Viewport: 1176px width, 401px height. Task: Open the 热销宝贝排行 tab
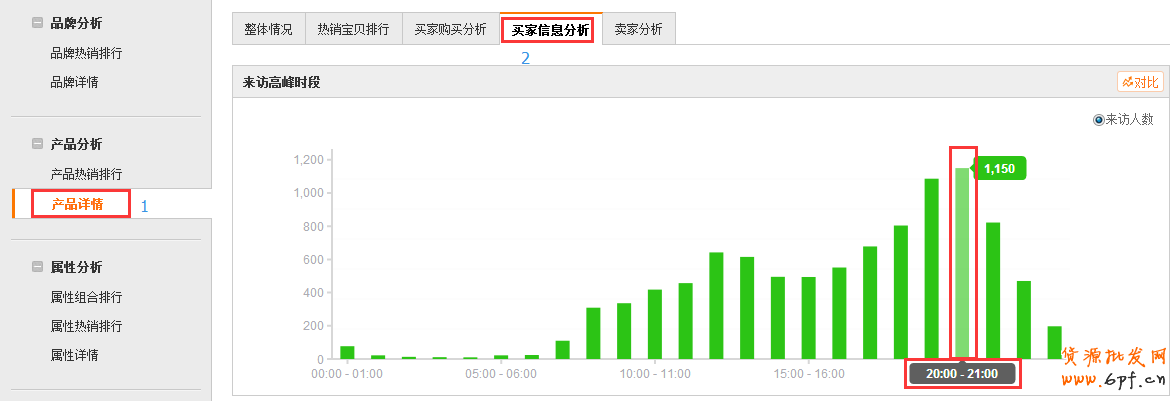pyautogui.click(x=353, y=30)
